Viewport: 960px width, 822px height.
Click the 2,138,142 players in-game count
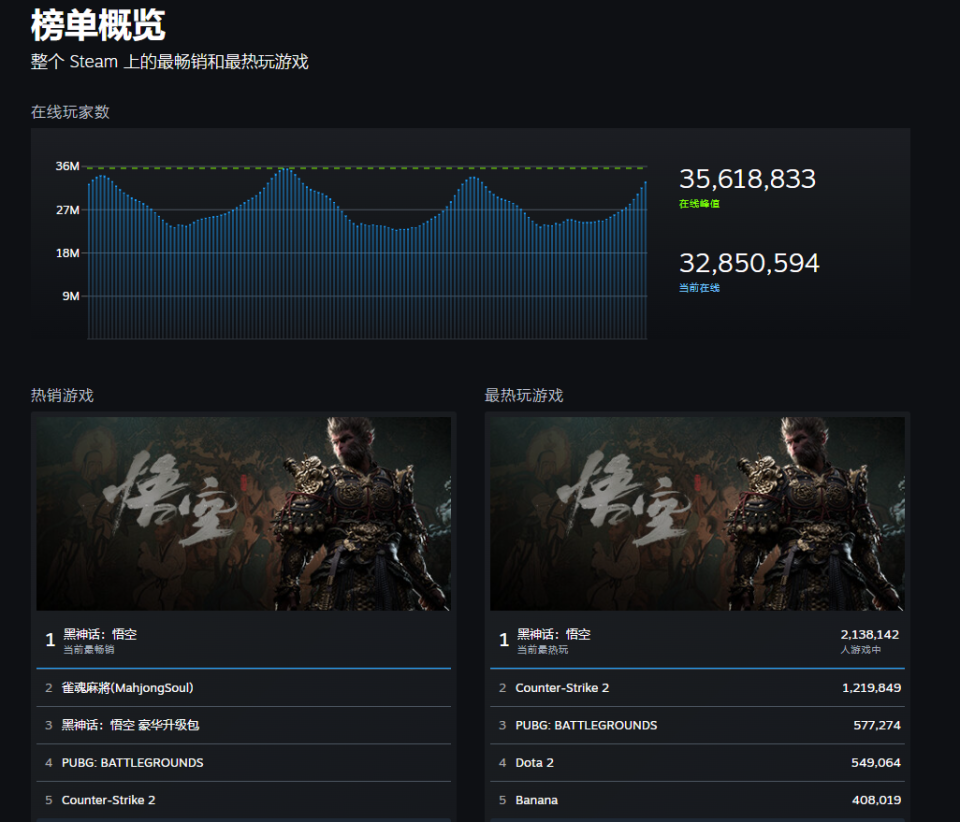pyautogui.click(x=870, y=635)
